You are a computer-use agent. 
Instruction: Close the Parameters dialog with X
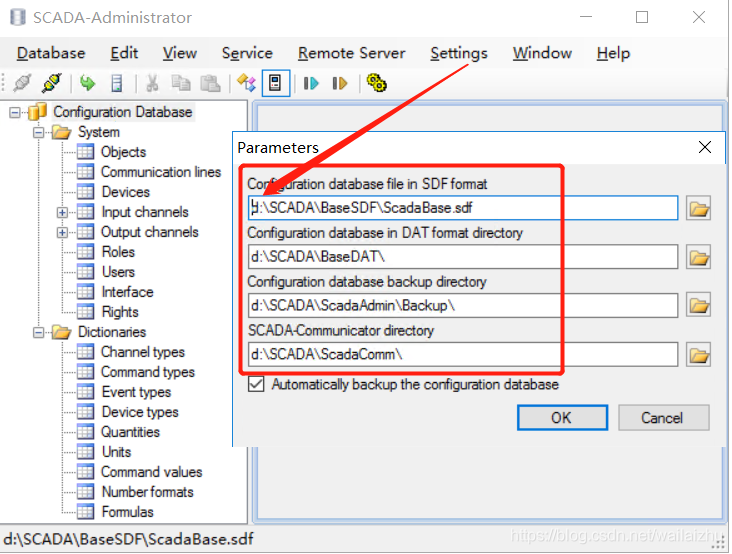click(x=704, y=147)
